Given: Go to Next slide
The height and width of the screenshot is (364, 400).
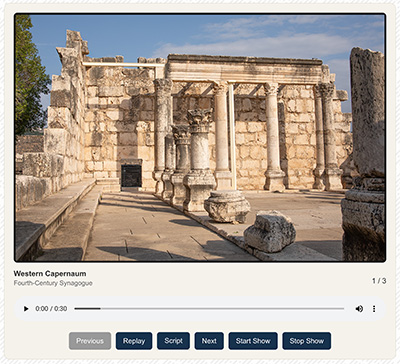Looking at the screenshot, I should (x=209, y=341).
